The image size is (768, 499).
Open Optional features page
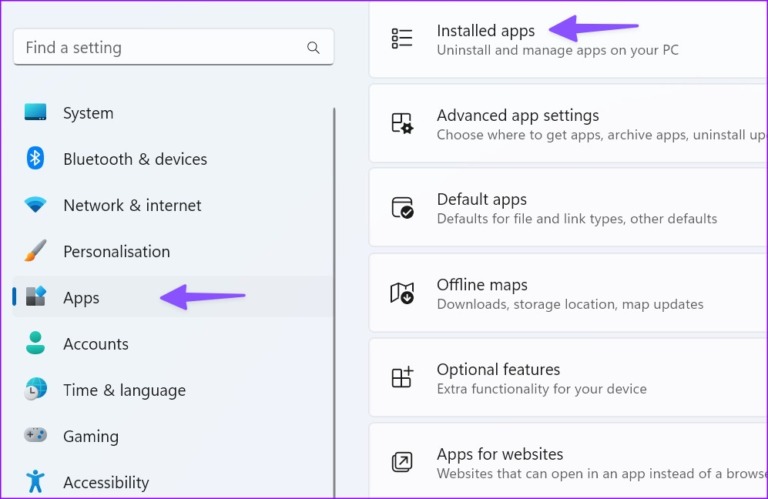tap(498, 370)
